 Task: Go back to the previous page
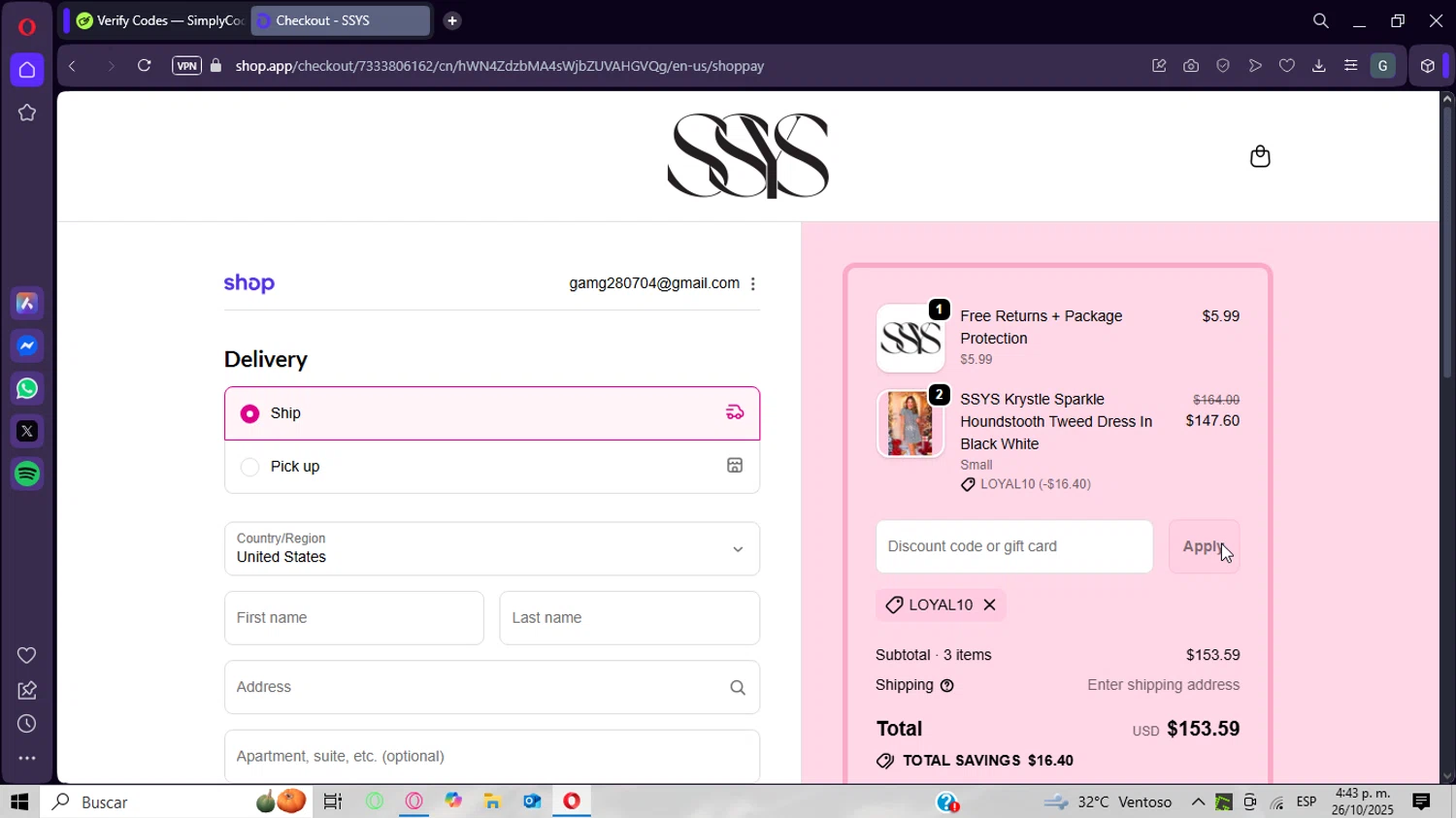72,66
